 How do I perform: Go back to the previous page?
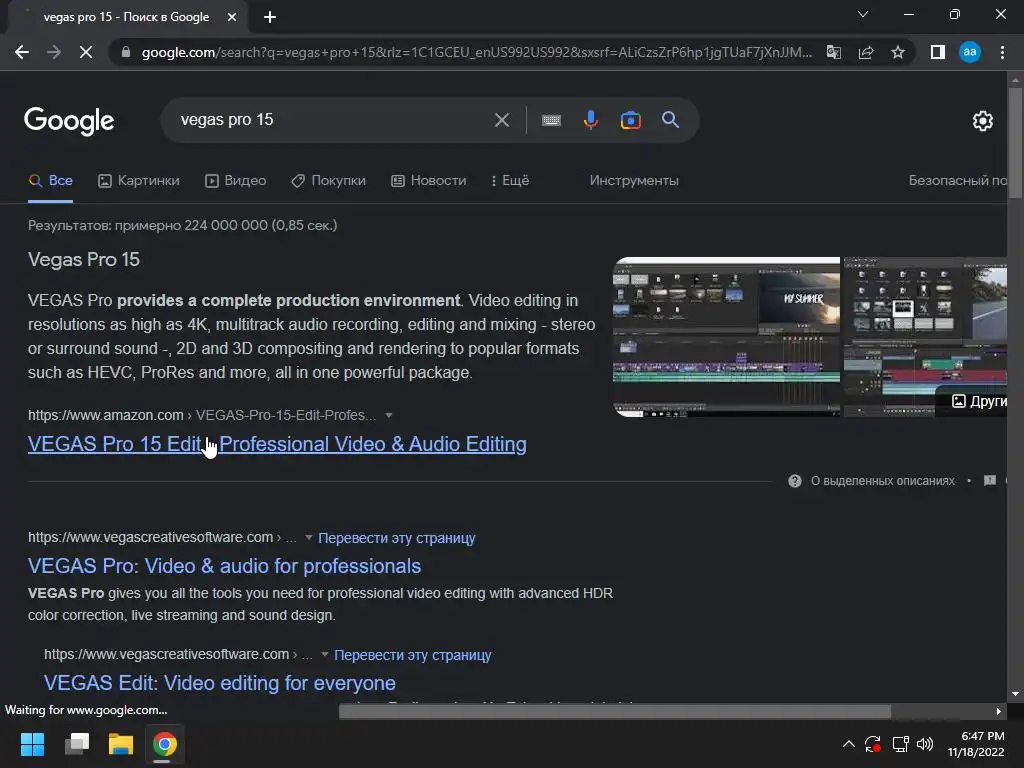22,52
